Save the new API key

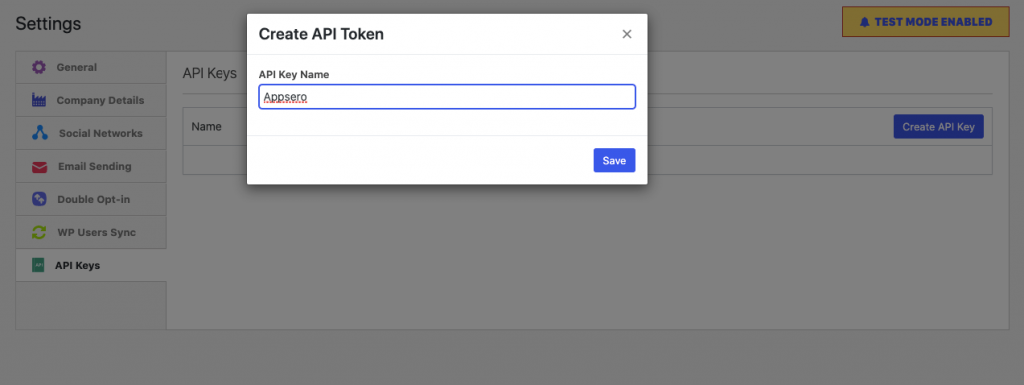(x=614, y=161)
